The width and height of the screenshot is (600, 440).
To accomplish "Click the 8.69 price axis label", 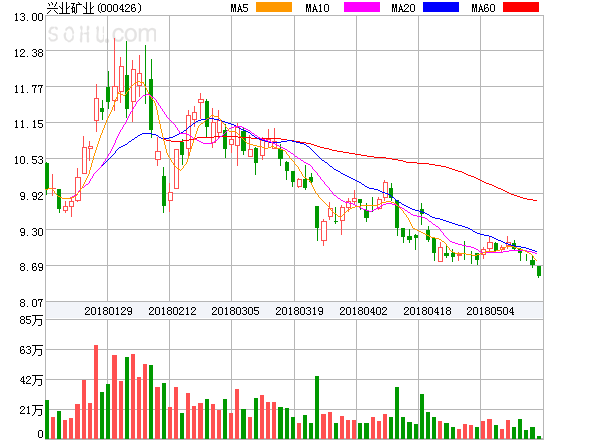I will [31, 267].
